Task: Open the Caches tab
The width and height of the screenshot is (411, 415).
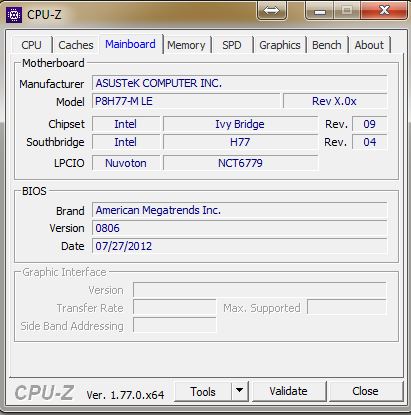Action: pos(76,45)
